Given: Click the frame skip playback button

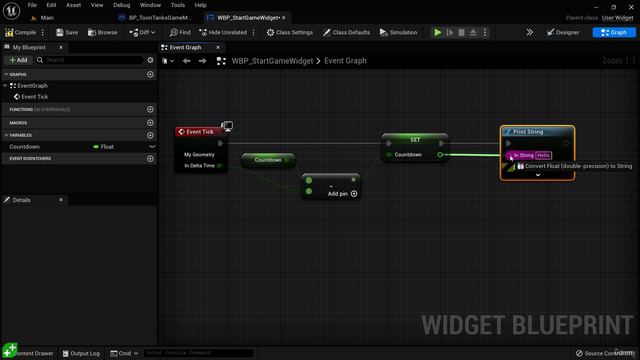Looking at the screenshot, I should pyautogui.click(x=449, y=32).
